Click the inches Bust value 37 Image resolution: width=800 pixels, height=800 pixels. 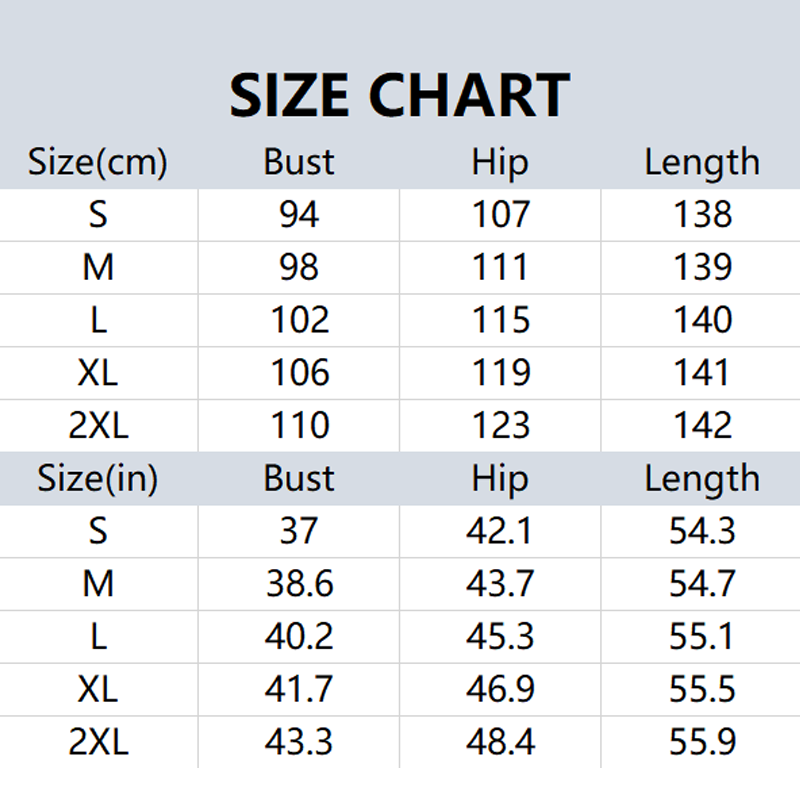tap(299, 531)
